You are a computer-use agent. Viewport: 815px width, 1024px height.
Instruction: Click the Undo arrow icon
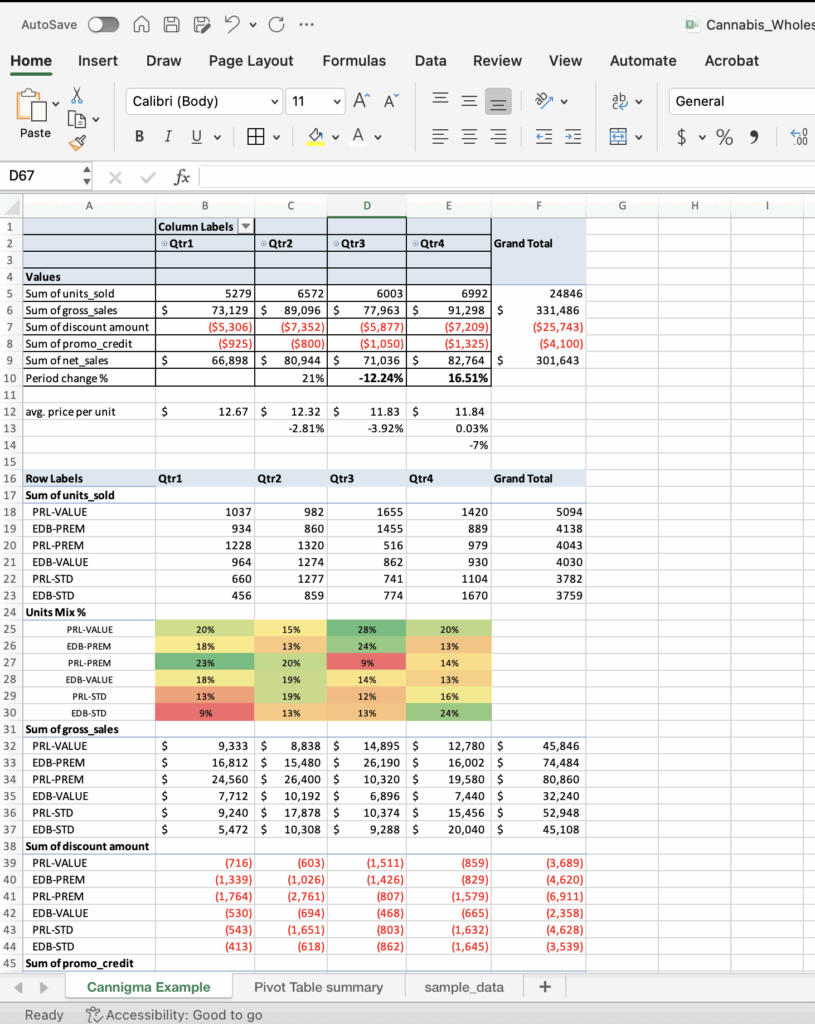232,24
